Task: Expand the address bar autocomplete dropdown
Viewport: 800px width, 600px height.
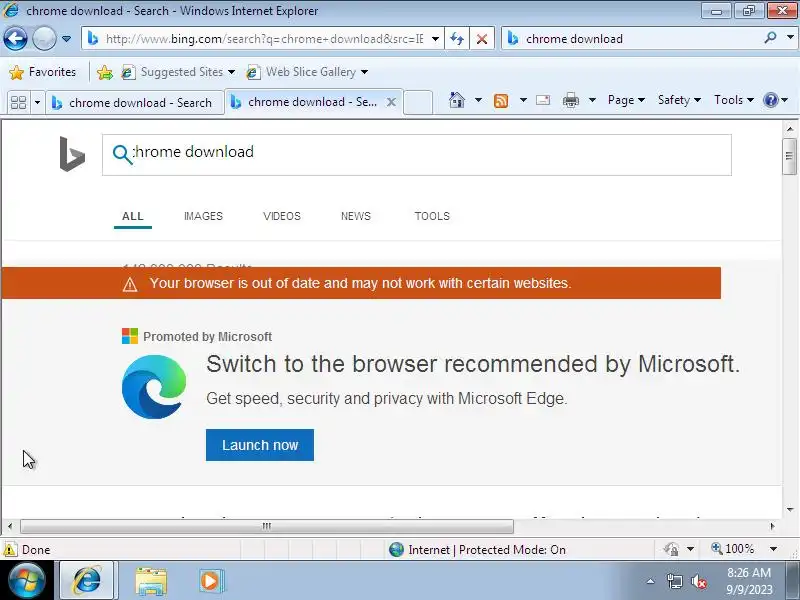Action: [x=435, y=39]
